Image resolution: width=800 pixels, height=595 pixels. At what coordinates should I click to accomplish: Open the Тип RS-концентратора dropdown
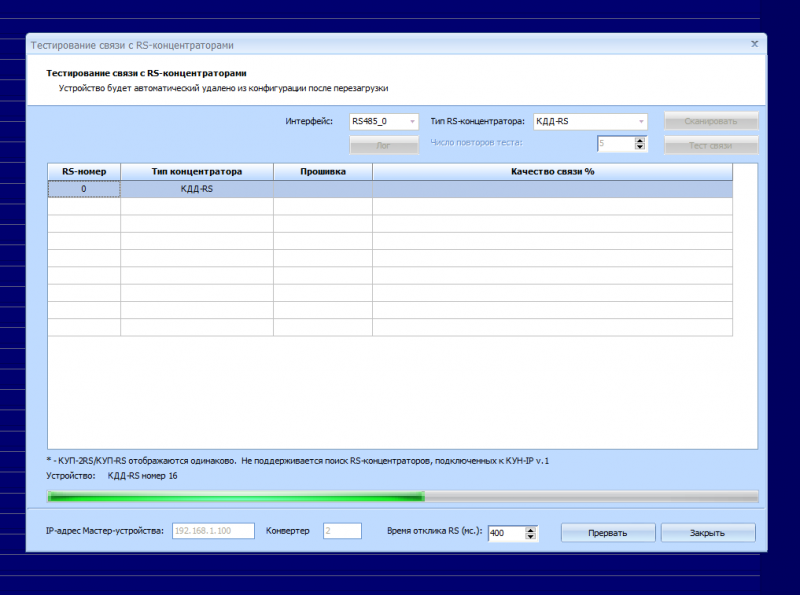point(639,121)
